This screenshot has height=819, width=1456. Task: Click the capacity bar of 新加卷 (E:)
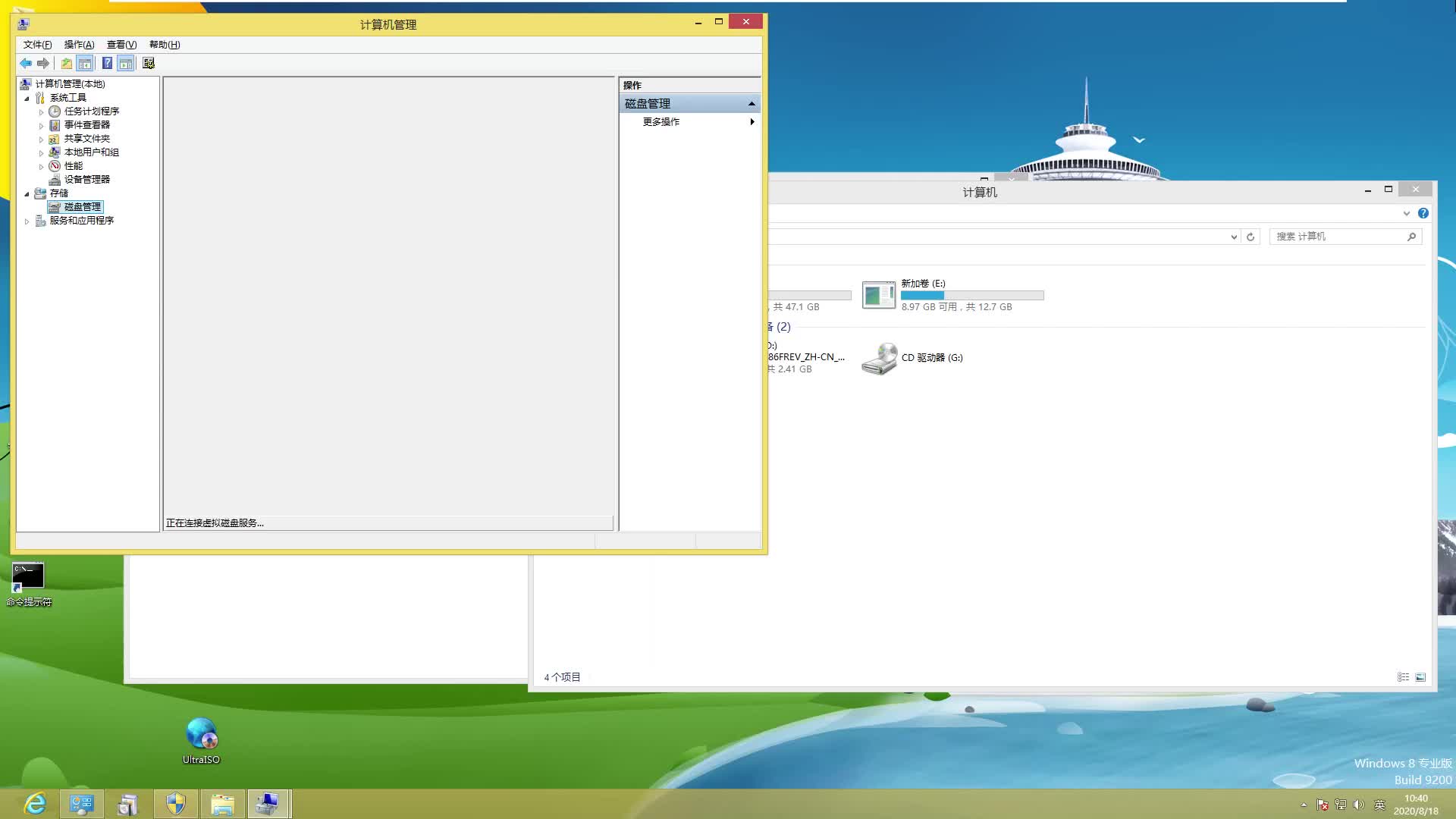[972, 295]
